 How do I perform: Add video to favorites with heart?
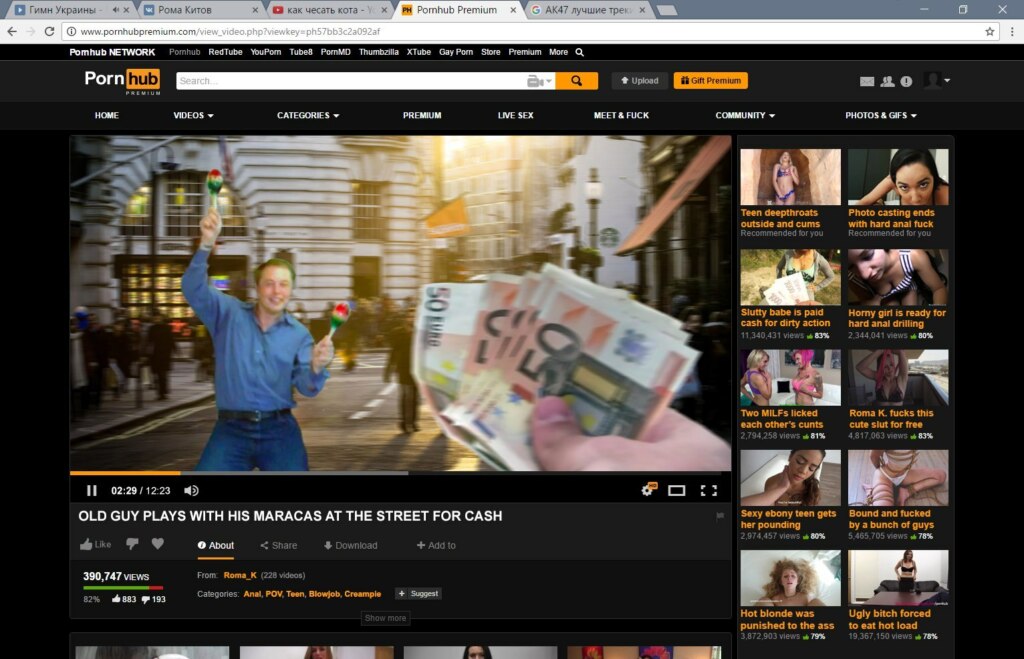coord(158,544)
